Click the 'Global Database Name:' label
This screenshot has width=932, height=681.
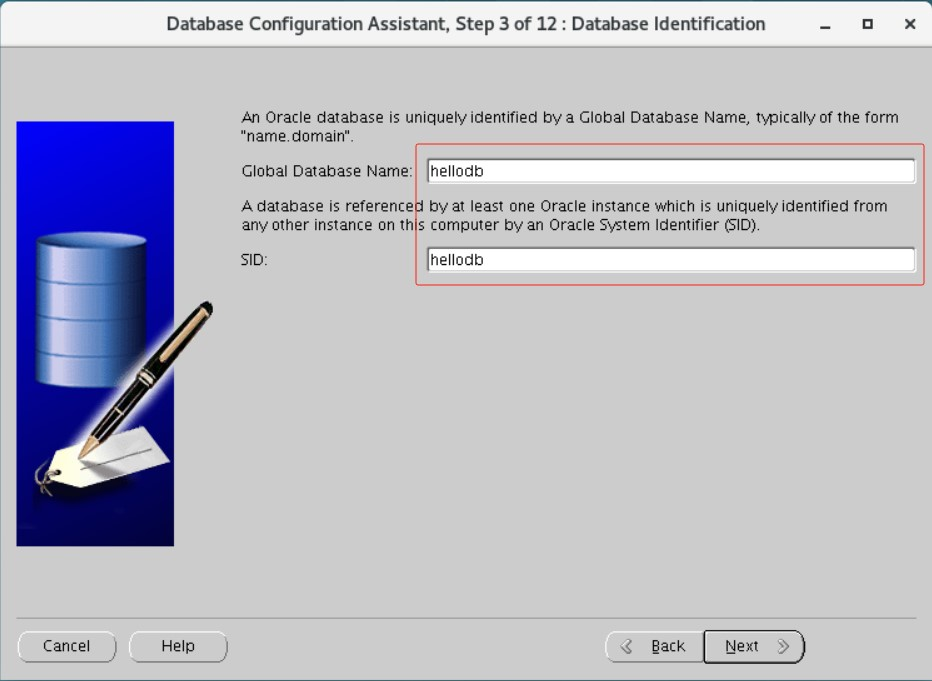[x=326, y=171]
